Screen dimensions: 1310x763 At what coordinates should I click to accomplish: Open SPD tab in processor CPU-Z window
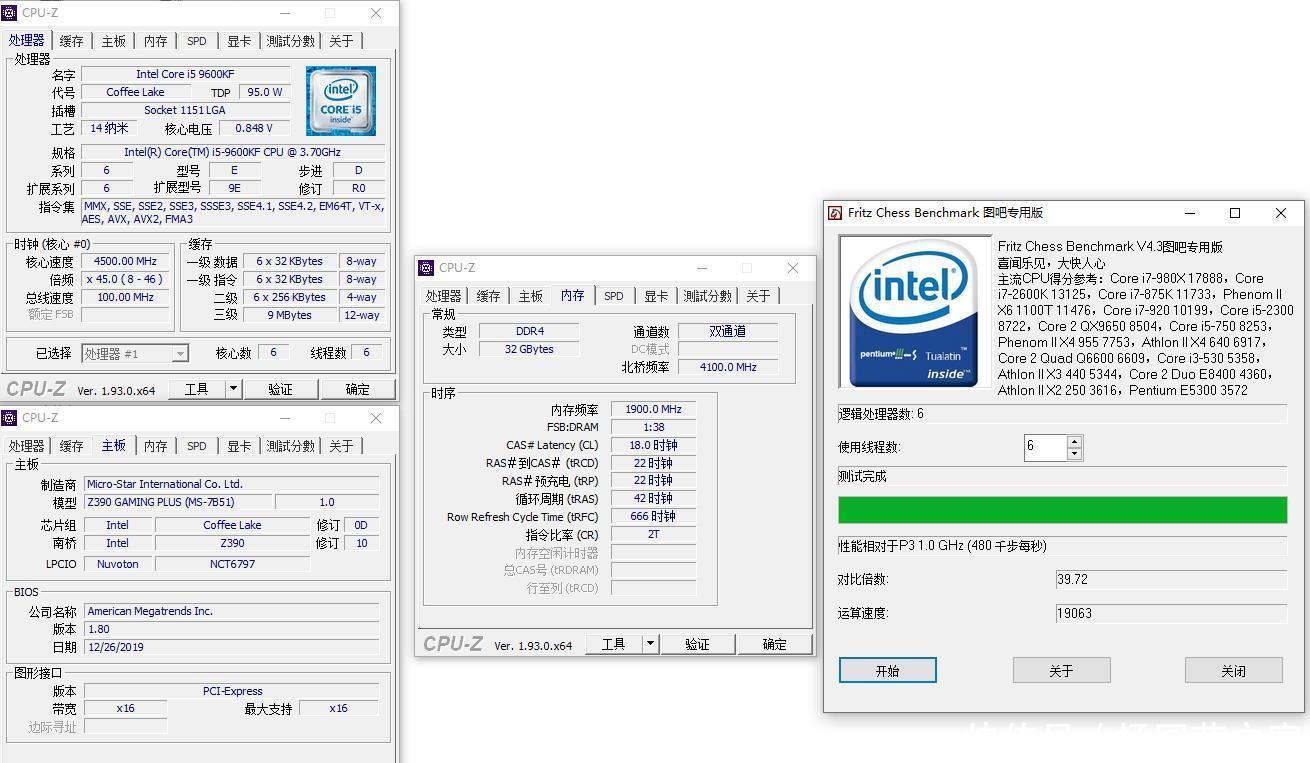point(197,41)
